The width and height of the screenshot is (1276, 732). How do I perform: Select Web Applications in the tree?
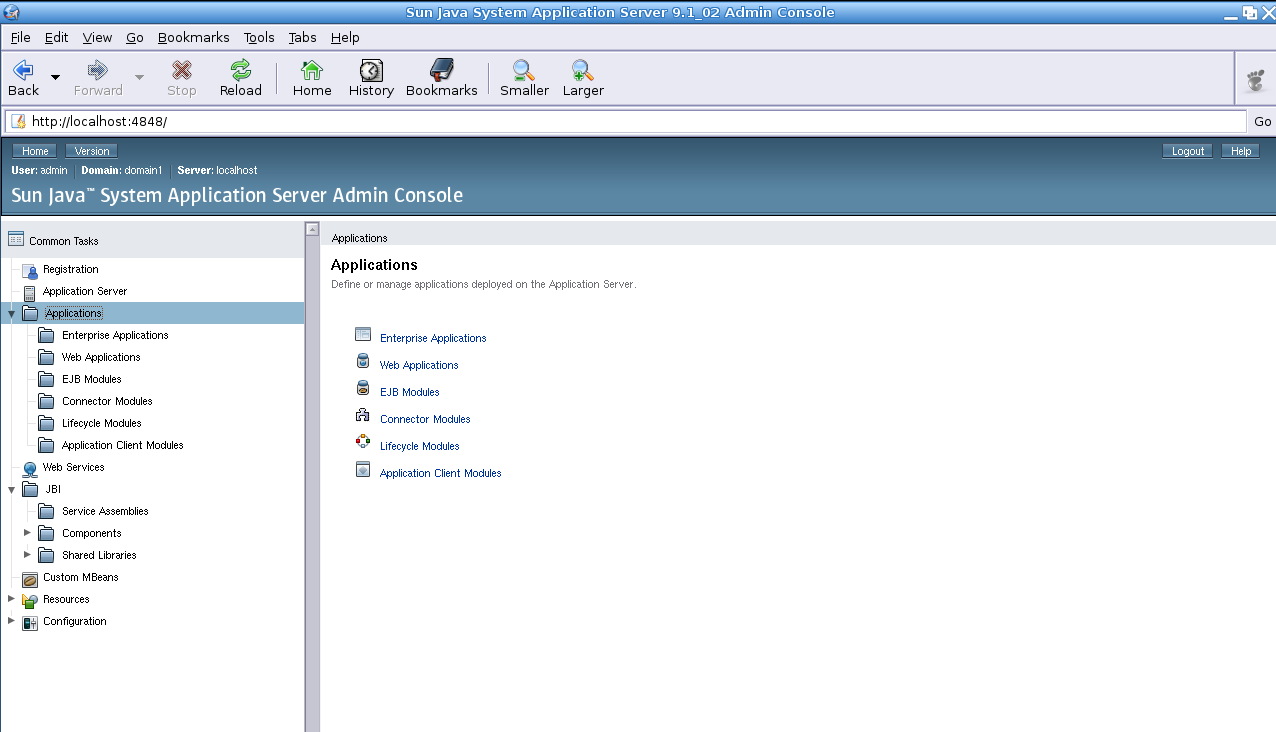101,357
